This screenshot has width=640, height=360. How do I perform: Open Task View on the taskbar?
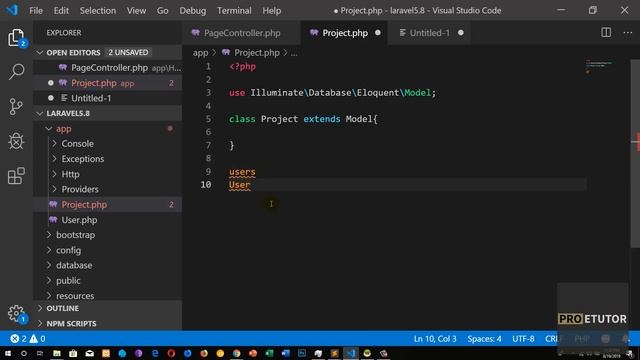click(x=40, y=353)
